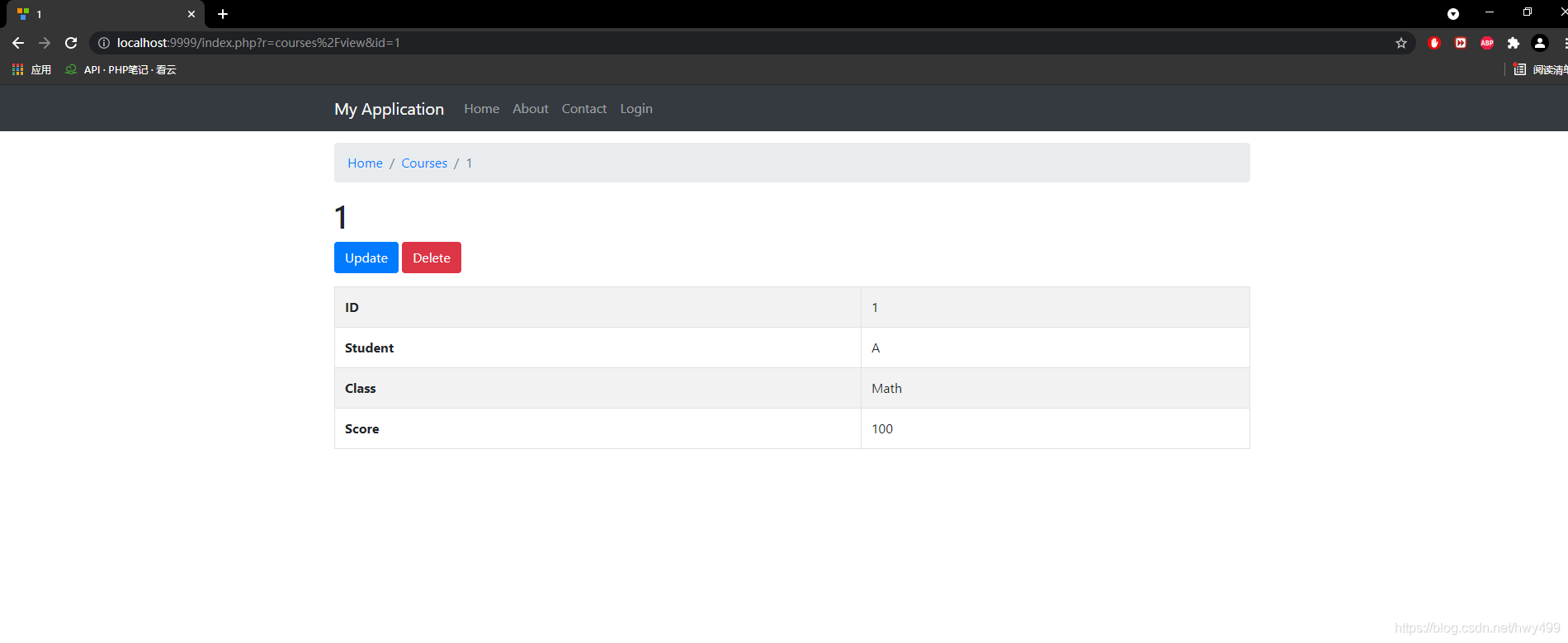This screenshot has height=643, width=1568.
Task: Open the apps grid shortcut in bookmarks bar
Action: pyautogui.click(x=31, y=70)
